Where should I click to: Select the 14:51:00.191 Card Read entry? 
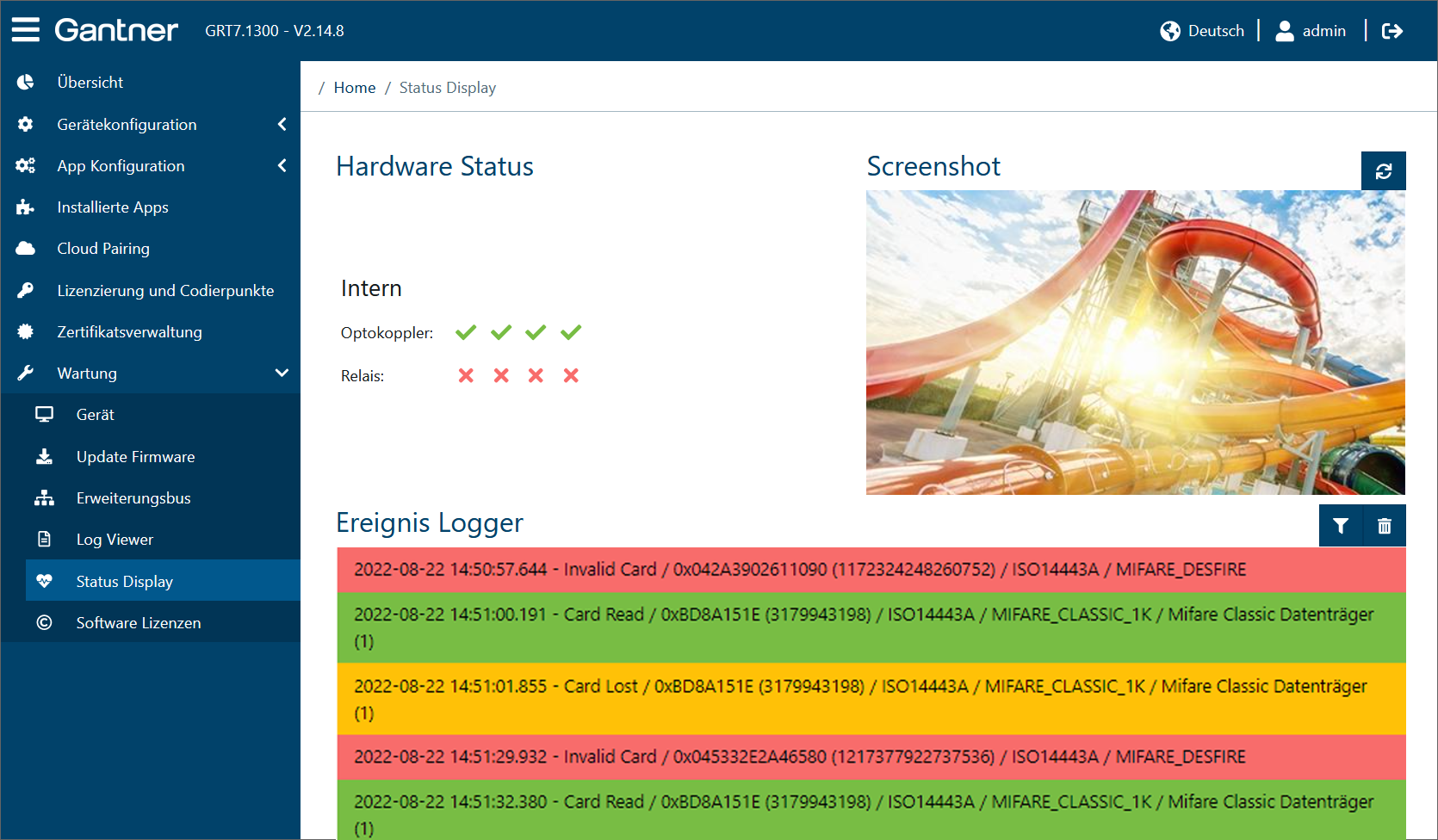coord(871,627)
